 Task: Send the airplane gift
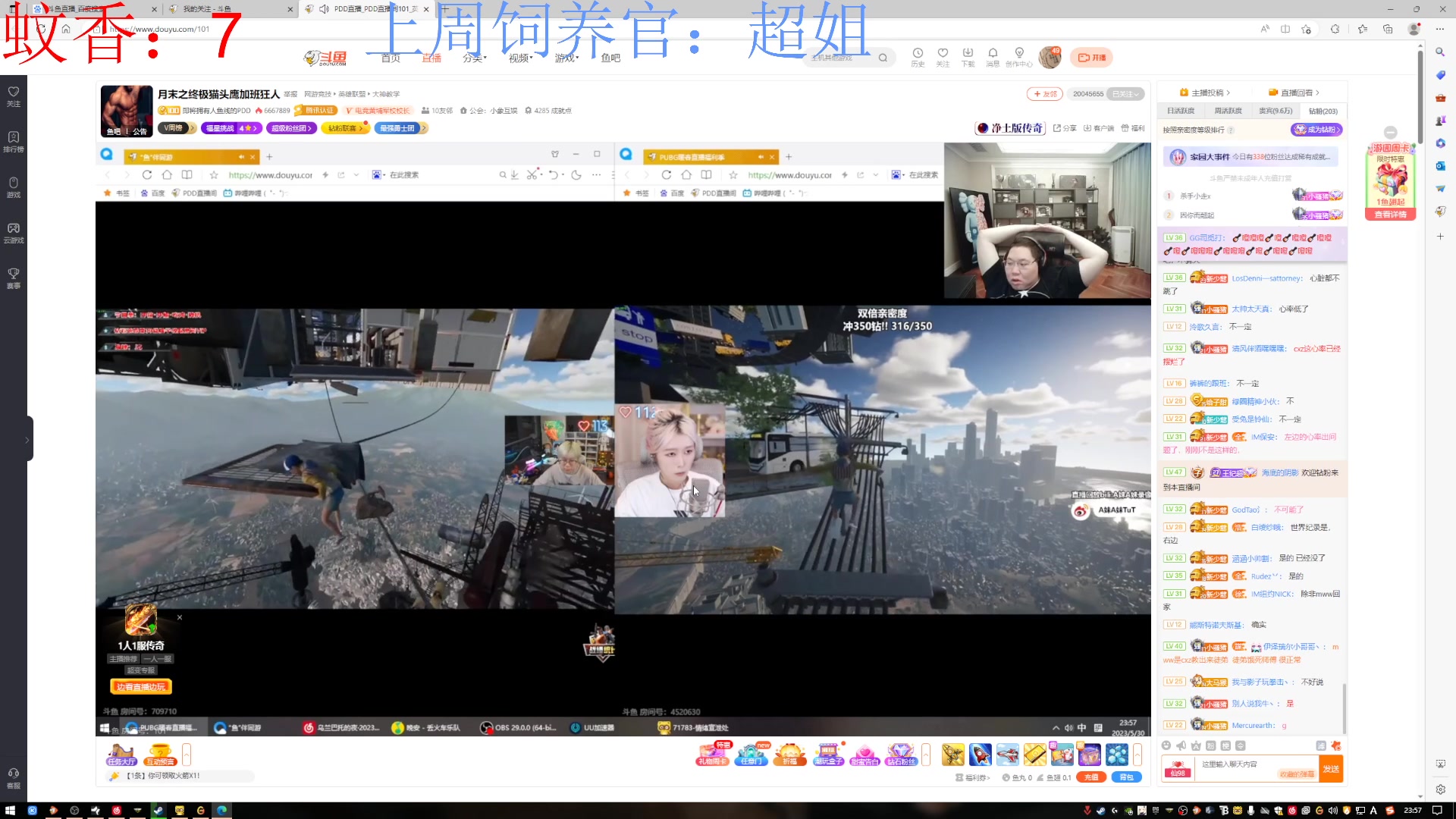point(1008,755)
